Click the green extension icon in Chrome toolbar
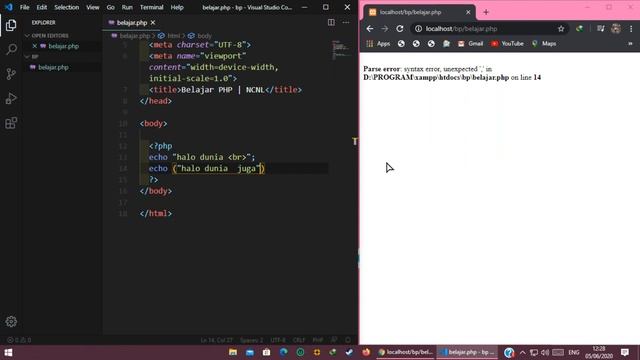Image resolution: width=640 pixels, height=360 pixels. 579,29
